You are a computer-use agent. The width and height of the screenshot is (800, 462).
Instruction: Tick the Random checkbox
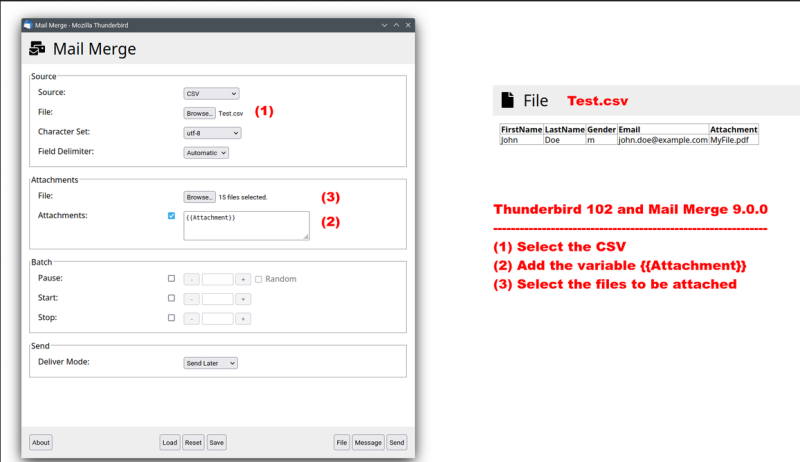pos(259,279)
